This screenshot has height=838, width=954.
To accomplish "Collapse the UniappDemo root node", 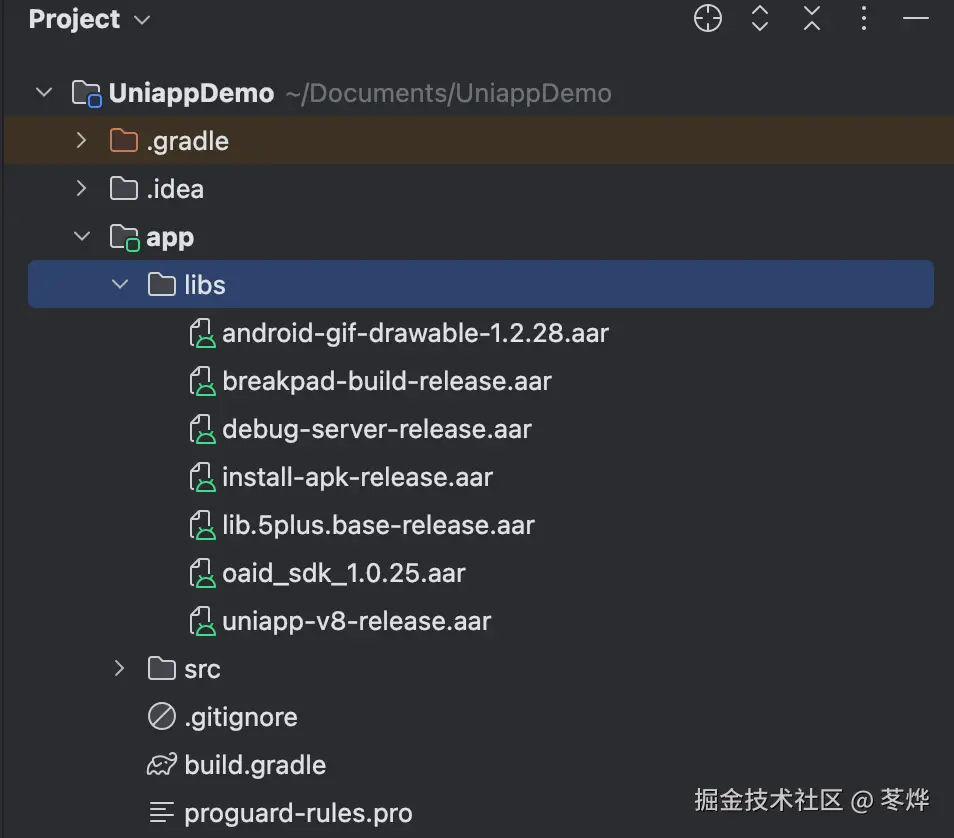I will pyautogui.click(x=44, y=93).
